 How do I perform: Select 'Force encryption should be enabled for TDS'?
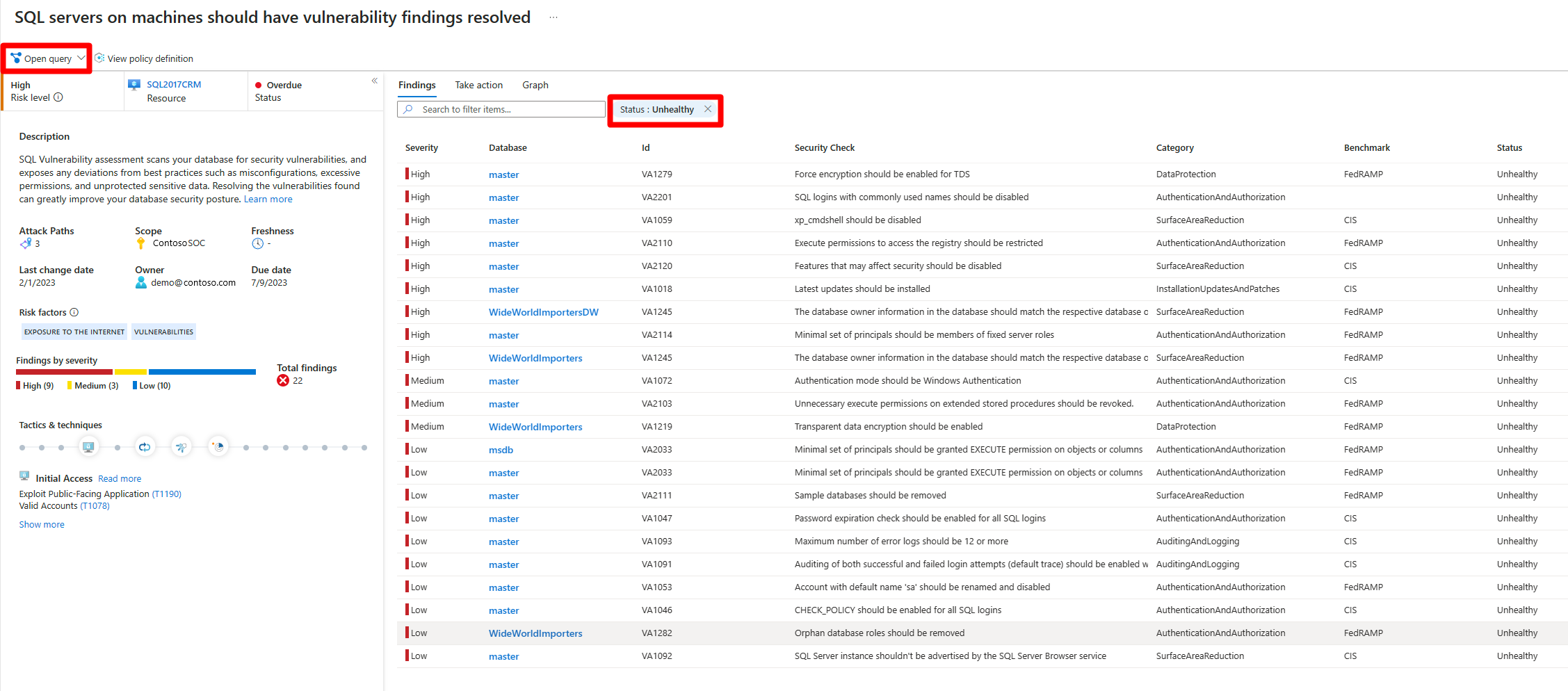click(882, 174)
